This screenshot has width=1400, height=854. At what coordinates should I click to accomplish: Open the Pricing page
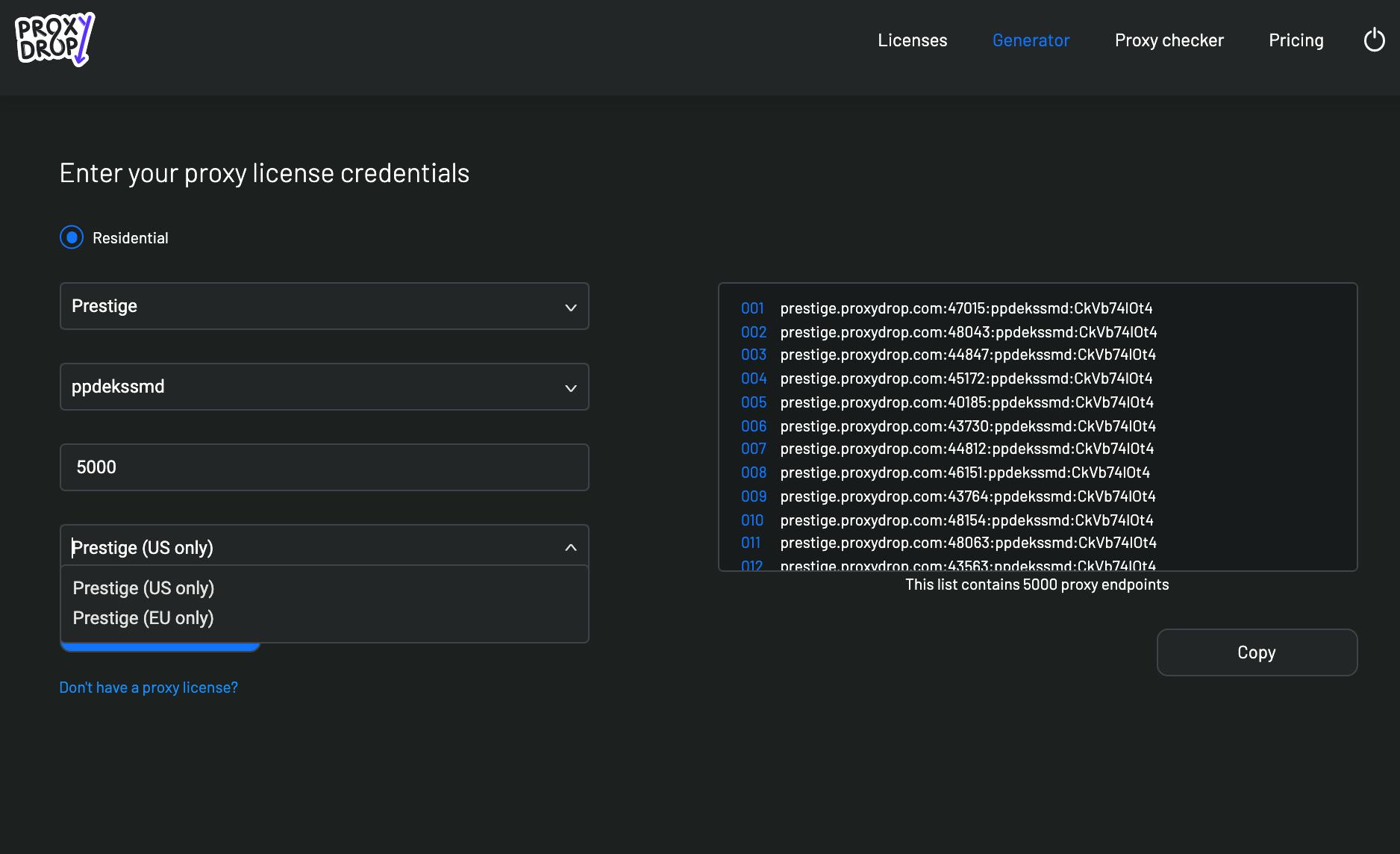[1296, 40]
